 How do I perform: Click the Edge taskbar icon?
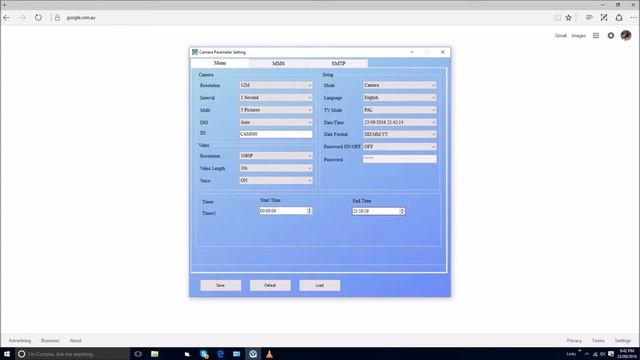pyautogui.click(x=220, y=354)
